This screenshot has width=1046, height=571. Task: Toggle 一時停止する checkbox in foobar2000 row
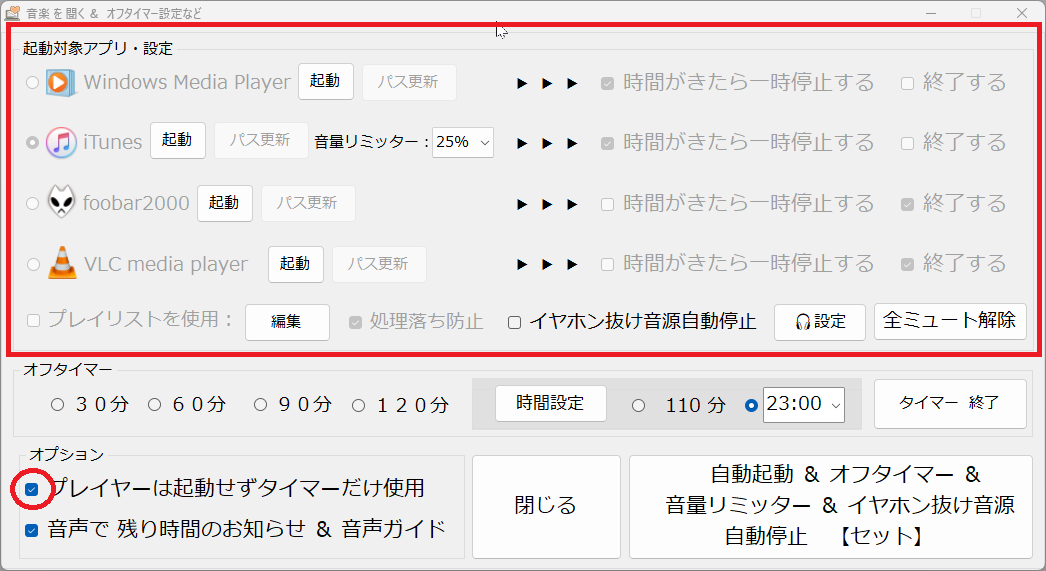[x=607, y=204]
